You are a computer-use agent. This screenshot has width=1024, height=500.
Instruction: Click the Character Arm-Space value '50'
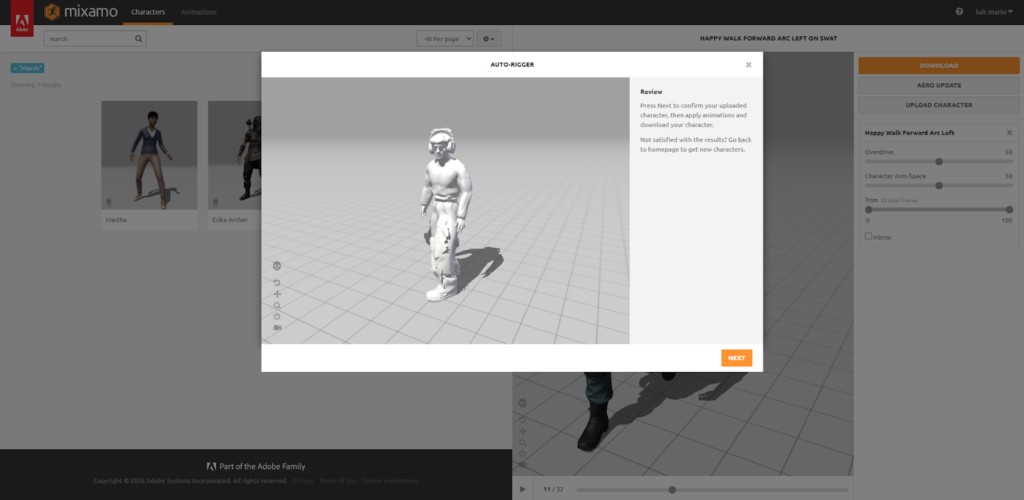coord(1008,176)
